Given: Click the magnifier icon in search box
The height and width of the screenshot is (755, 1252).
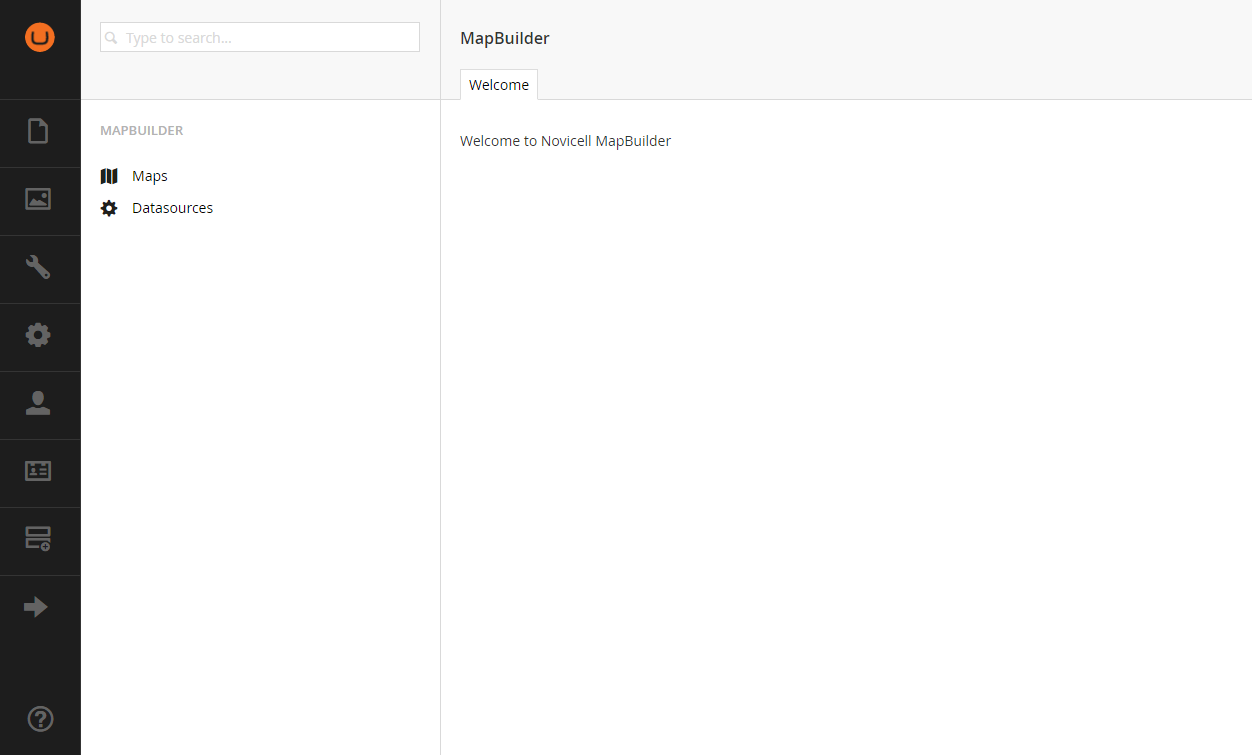Looking at the screenshot, I should pos(112,38).
